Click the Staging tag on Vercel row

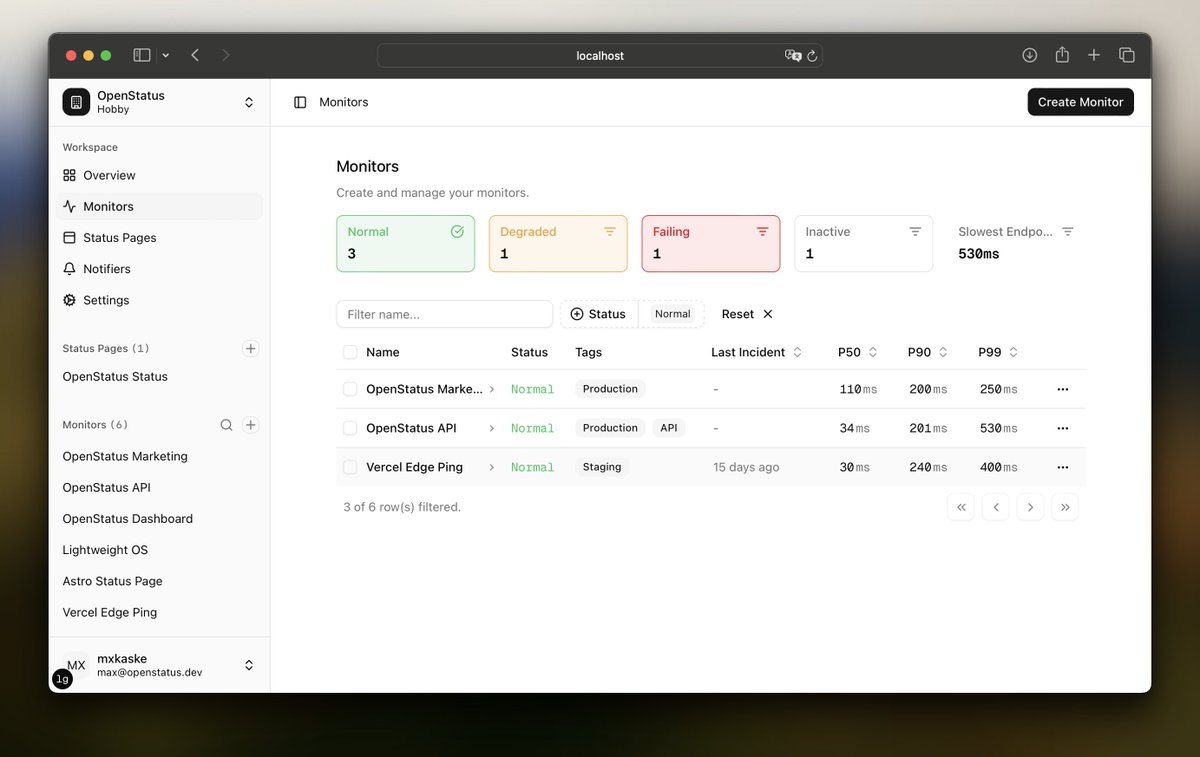click(x=602, y=467)
